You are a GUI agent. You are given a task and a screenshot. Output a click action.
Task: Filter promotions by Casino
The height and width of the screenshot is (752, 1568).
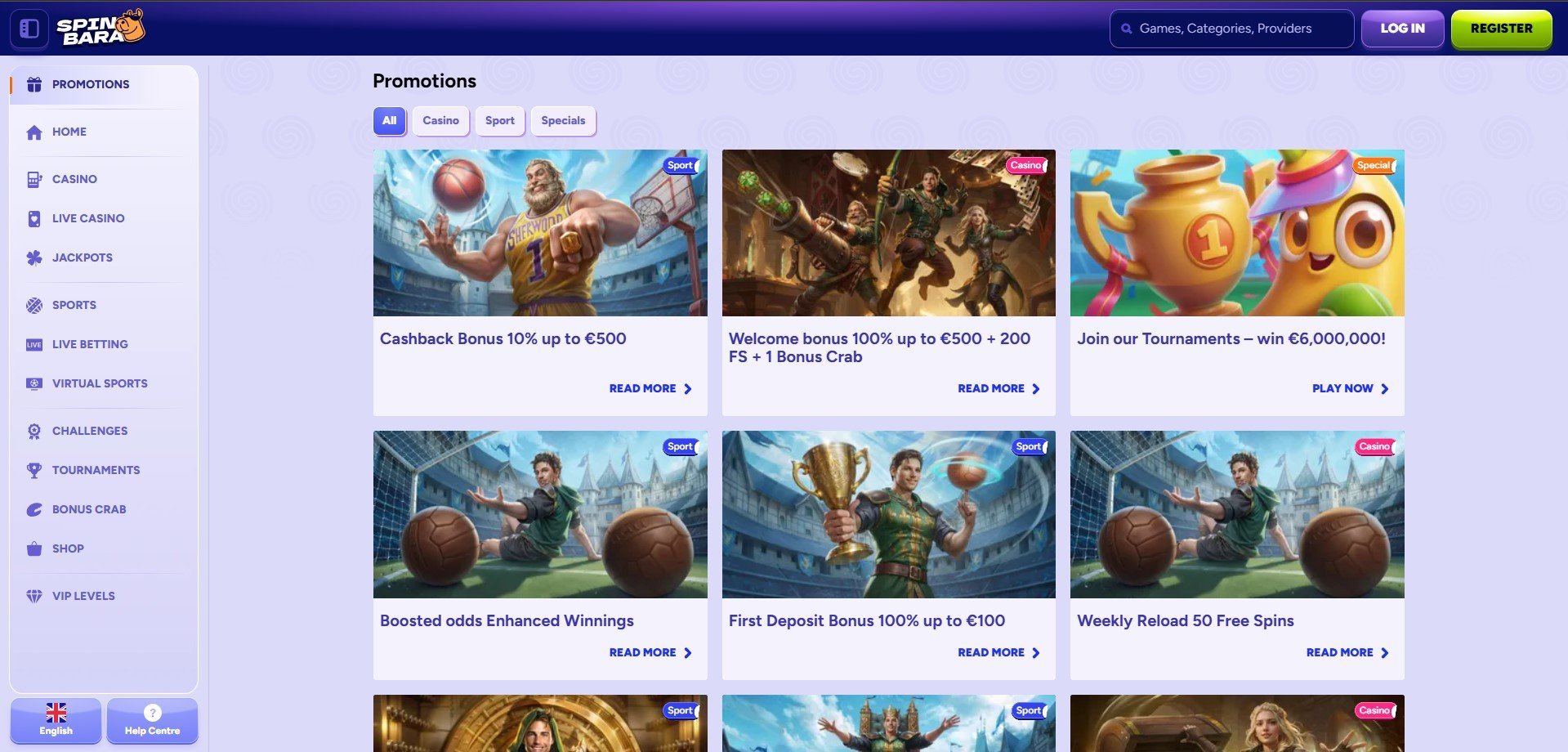(441, 121)
